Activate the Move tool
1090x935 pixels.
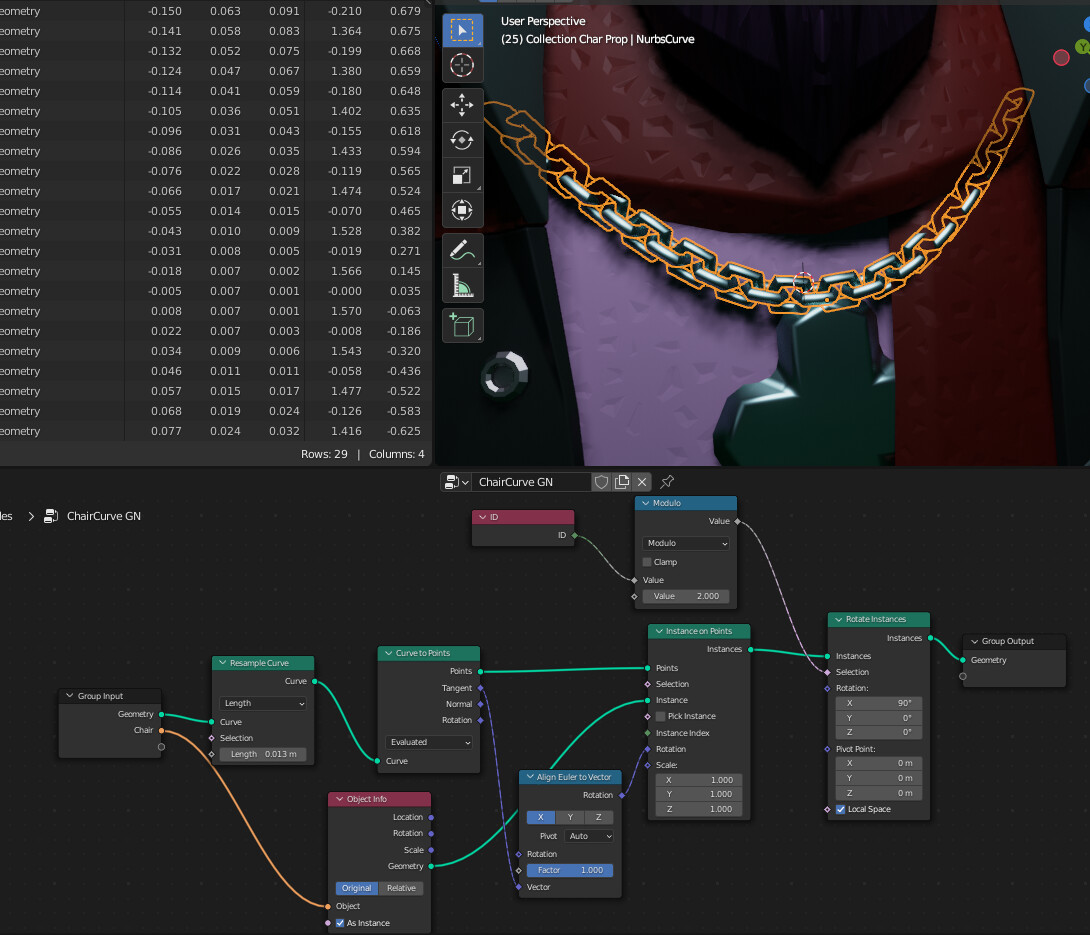(462, 106)
